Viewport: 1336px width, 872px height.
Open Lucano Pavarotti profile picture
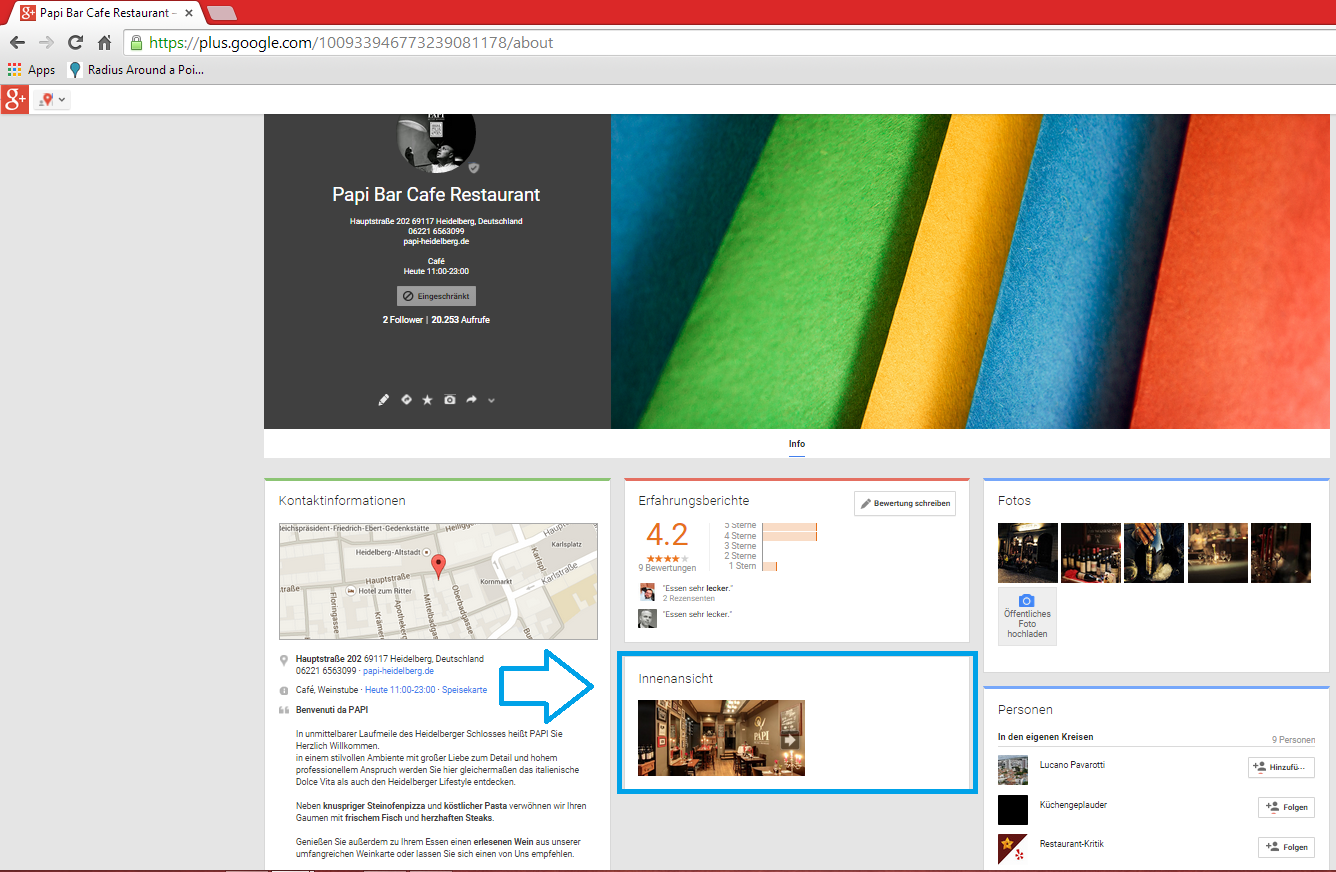coord(1013,770)
